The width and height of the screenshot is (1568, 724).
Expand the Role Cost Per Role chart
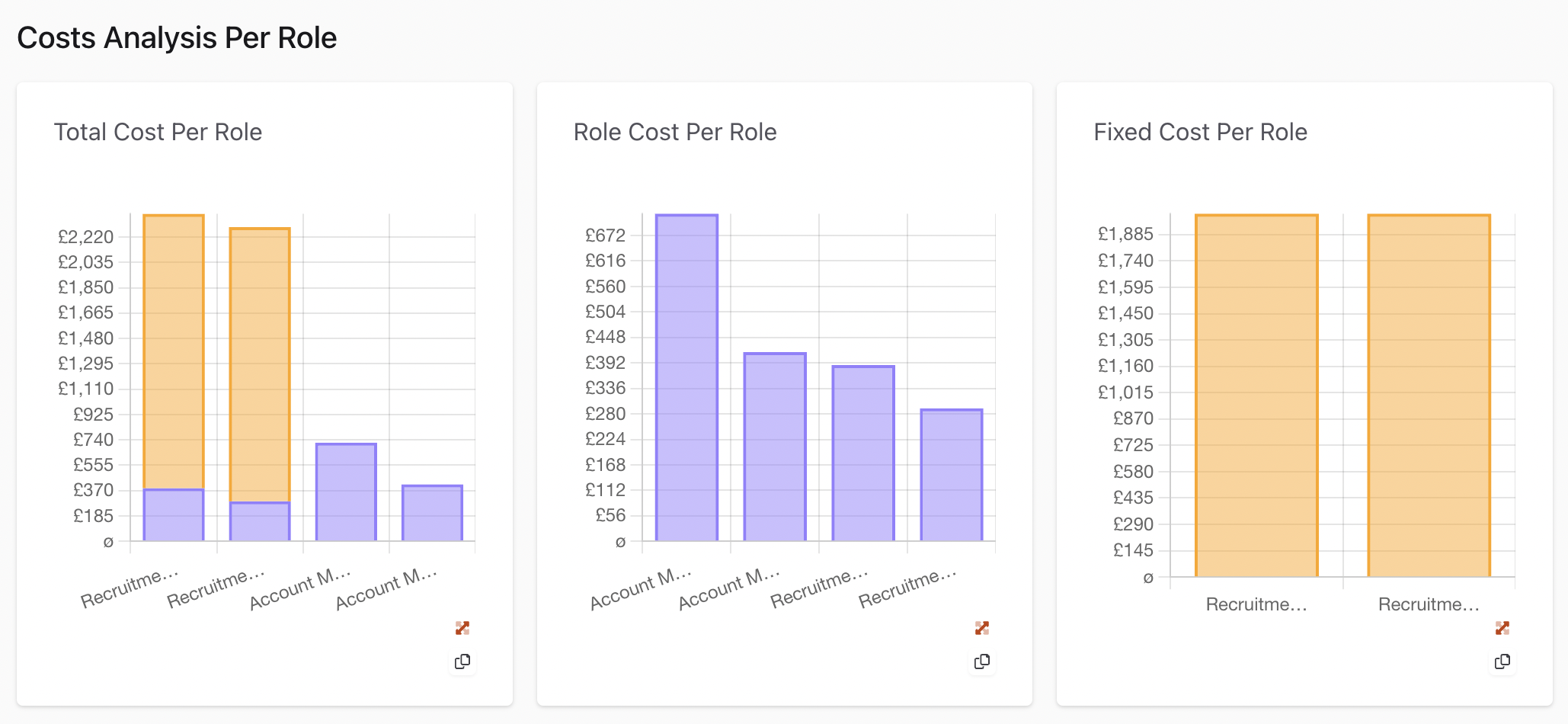[983, 627]
